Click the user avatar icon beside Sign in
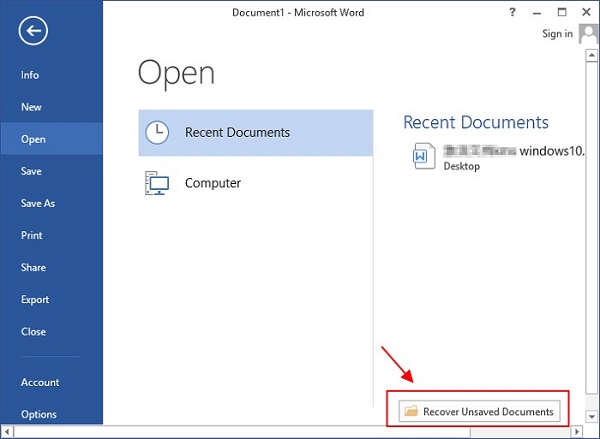 click(x=587, y=34)
